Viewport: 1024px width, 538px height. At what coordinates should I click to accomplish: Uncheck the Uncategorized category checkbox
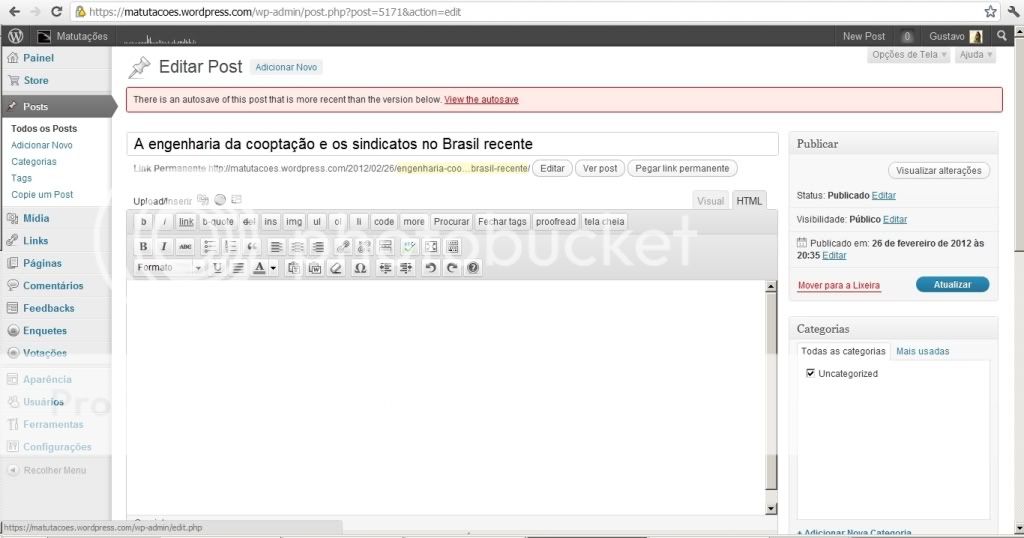coord(811,373)
